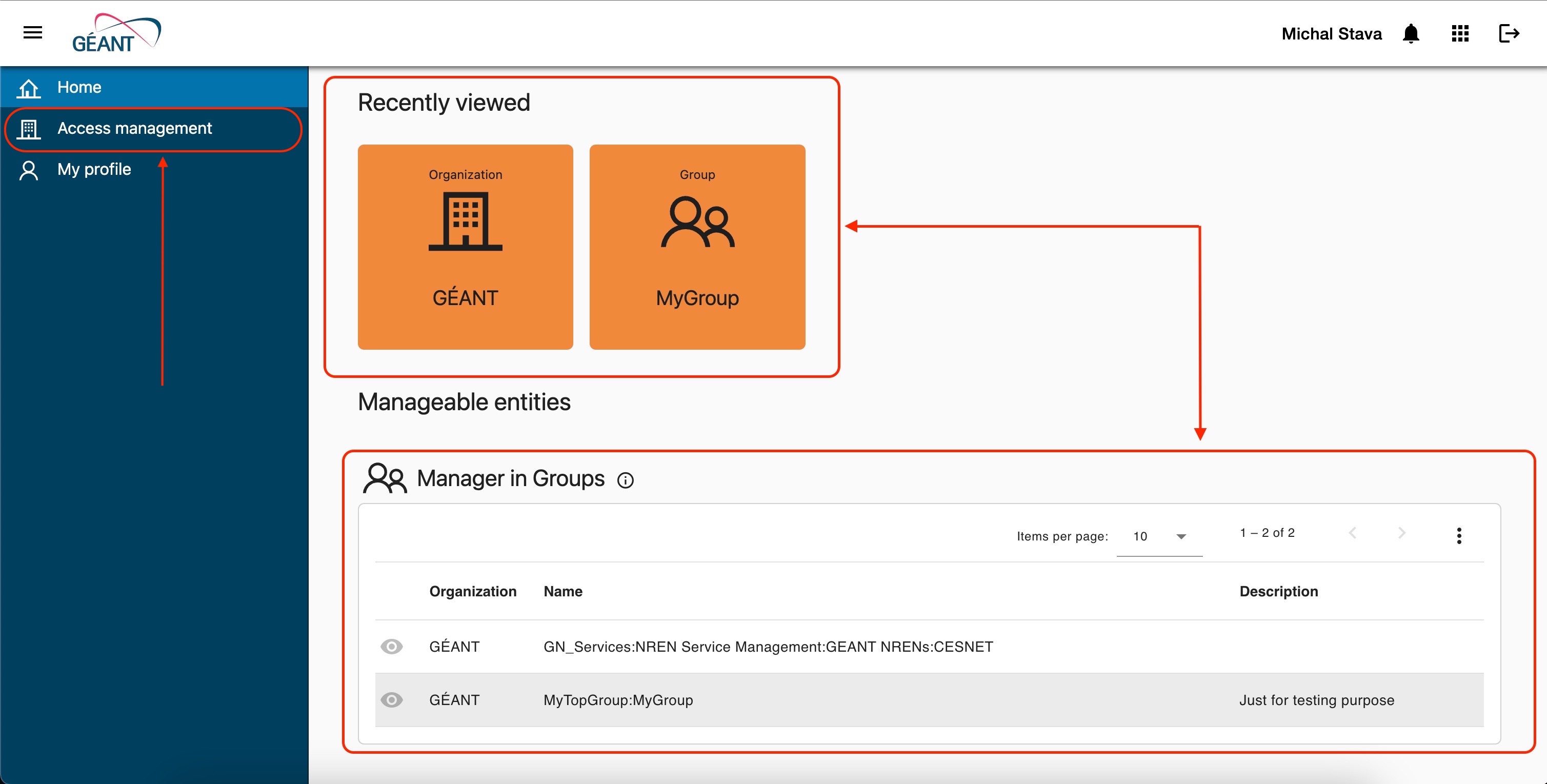Click the Michal Stava user name
This screenshot has width=1547, height=784.
click(x=1332, y=34)
